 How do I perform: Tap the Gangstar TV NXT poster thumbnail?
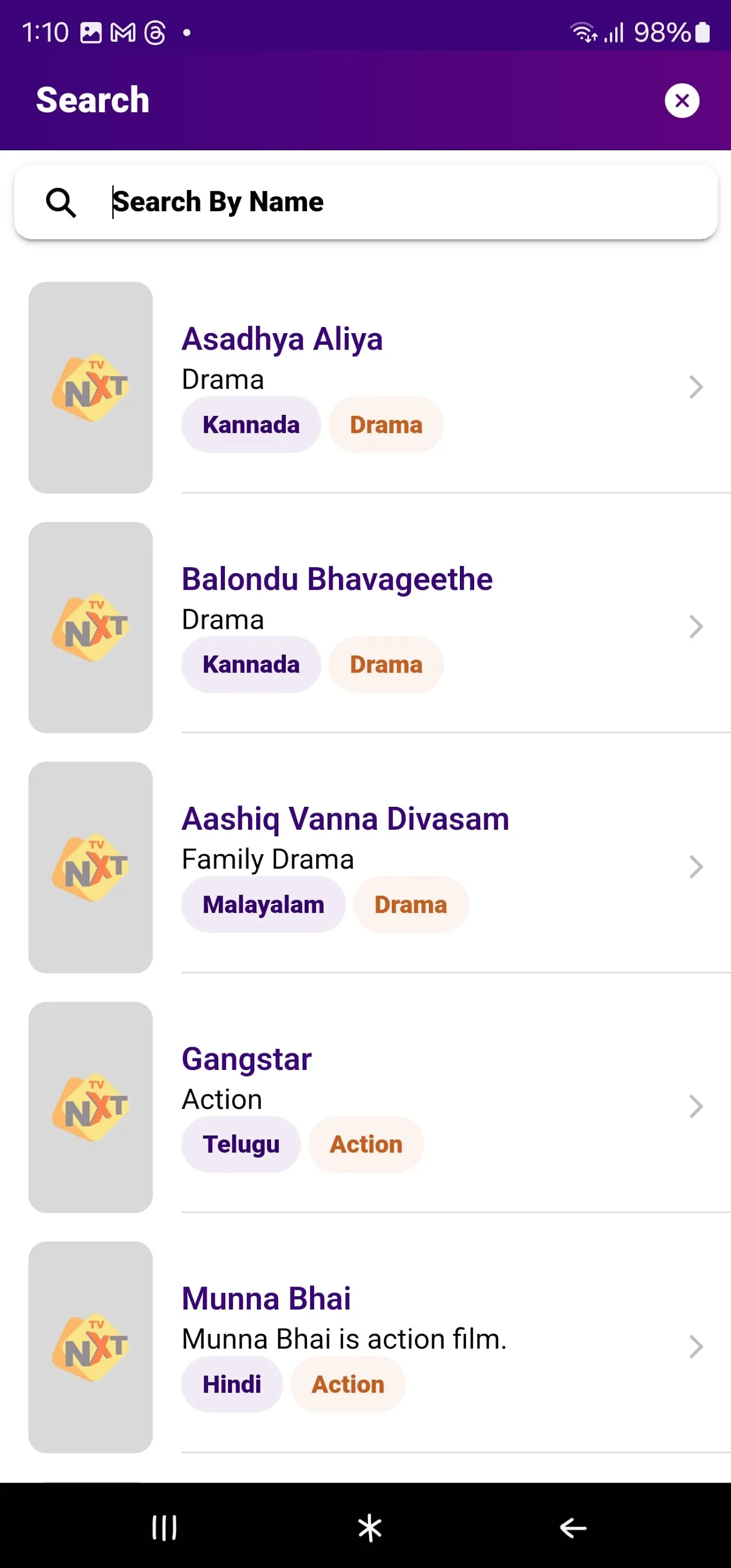(91, 1107)
